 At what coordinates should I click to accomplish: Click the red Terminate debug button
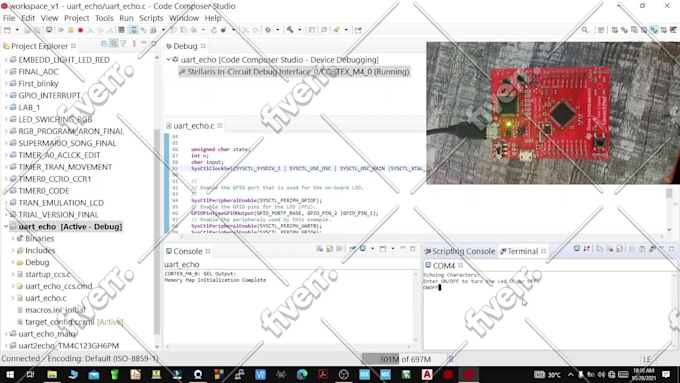click(80, 30)
